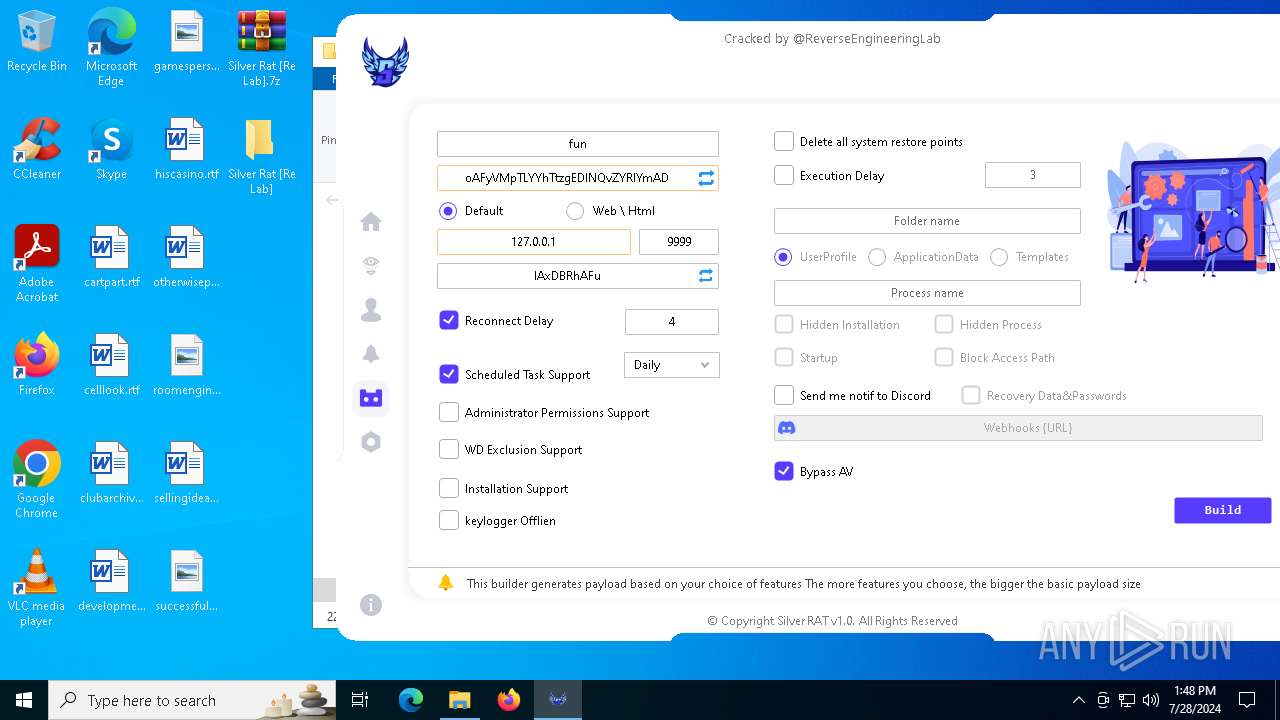This screenshot has height=720, width=1280.
Task: Click Silver RAT taskbar icon
Action: click(558, 700)
